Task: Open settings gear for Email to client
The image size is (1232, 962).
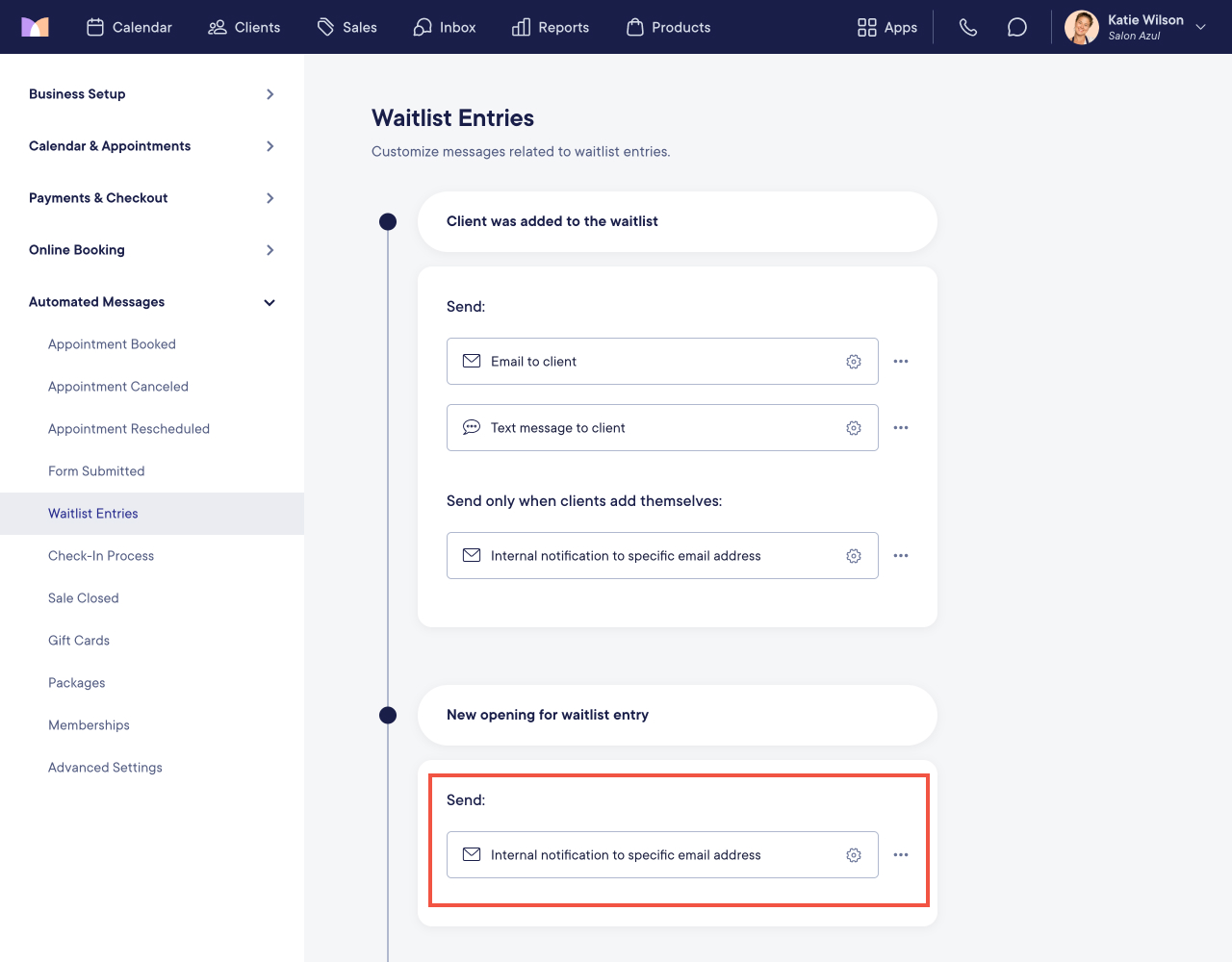Action: tap(854, 362)
